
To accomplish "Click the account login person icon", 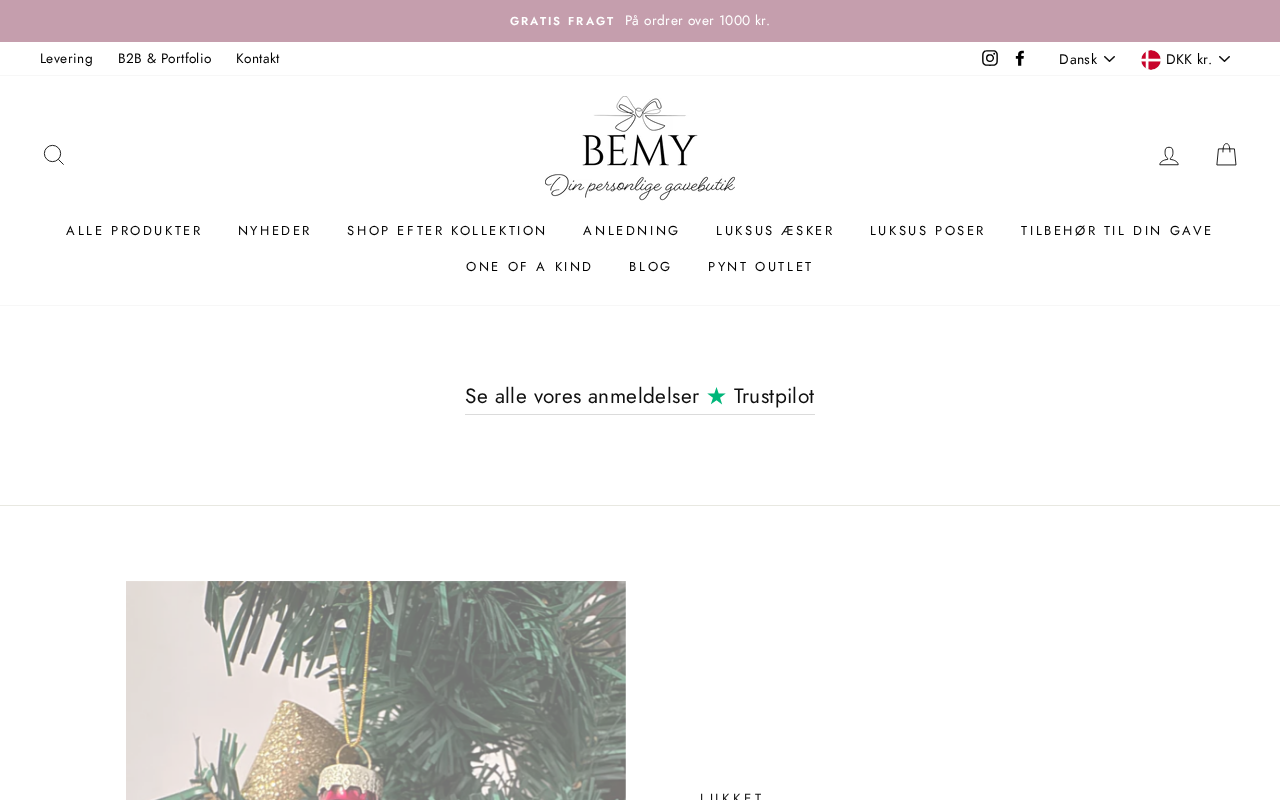I will pos(1169,155).
